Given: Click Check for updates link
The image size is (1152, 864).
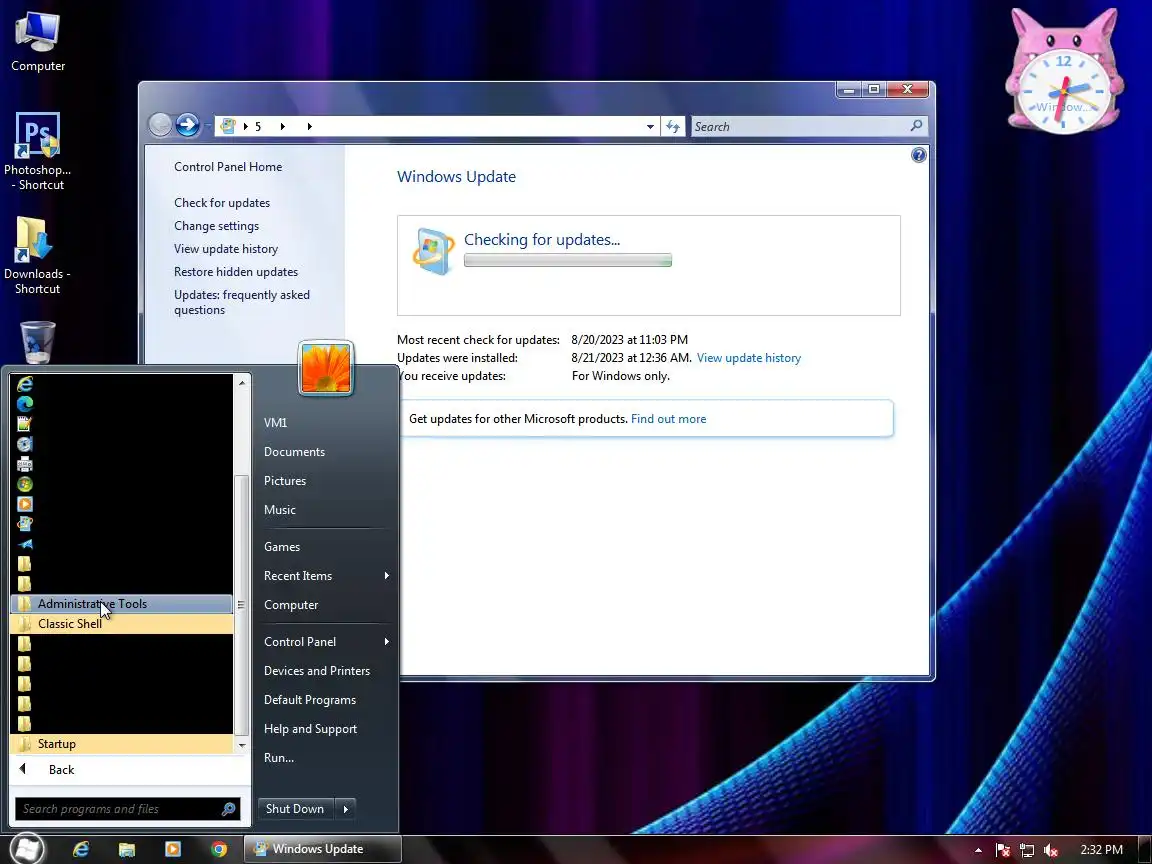Looking at the screenshot, I should pos(222,203).
